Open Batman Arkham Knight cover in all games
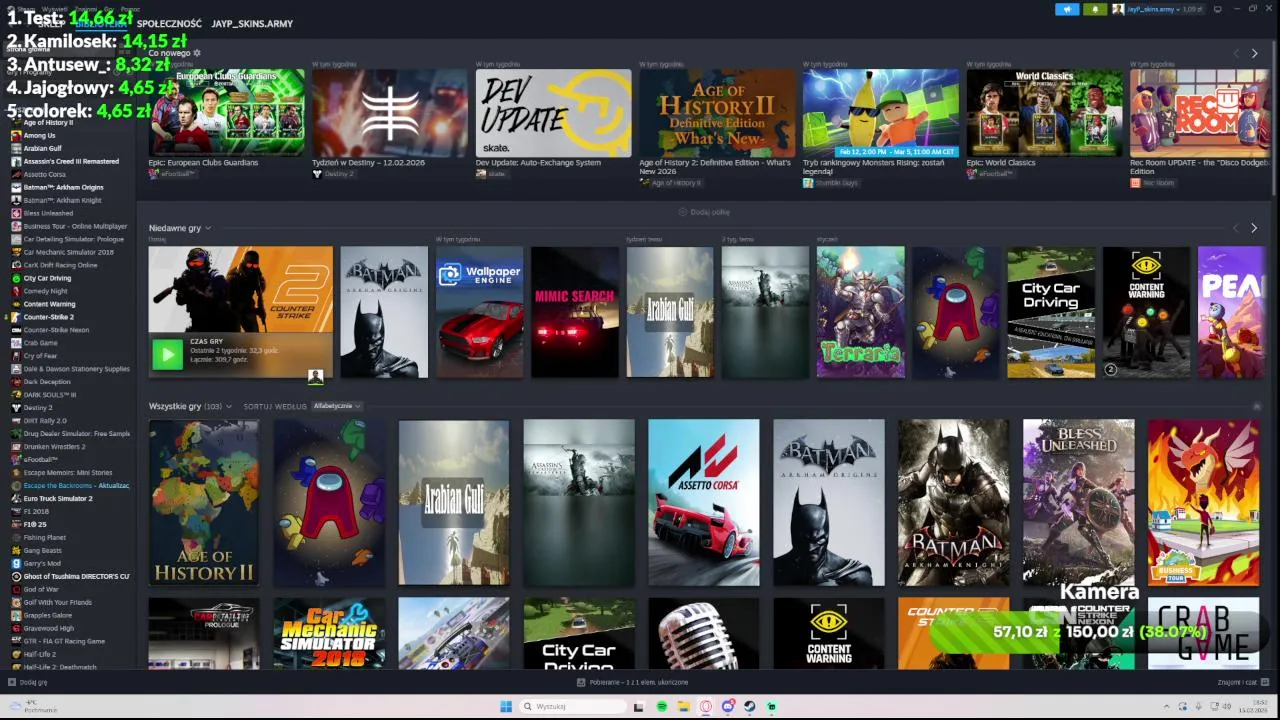The height and width of the screenshot is (720, 1280). [x=953, y=502]
